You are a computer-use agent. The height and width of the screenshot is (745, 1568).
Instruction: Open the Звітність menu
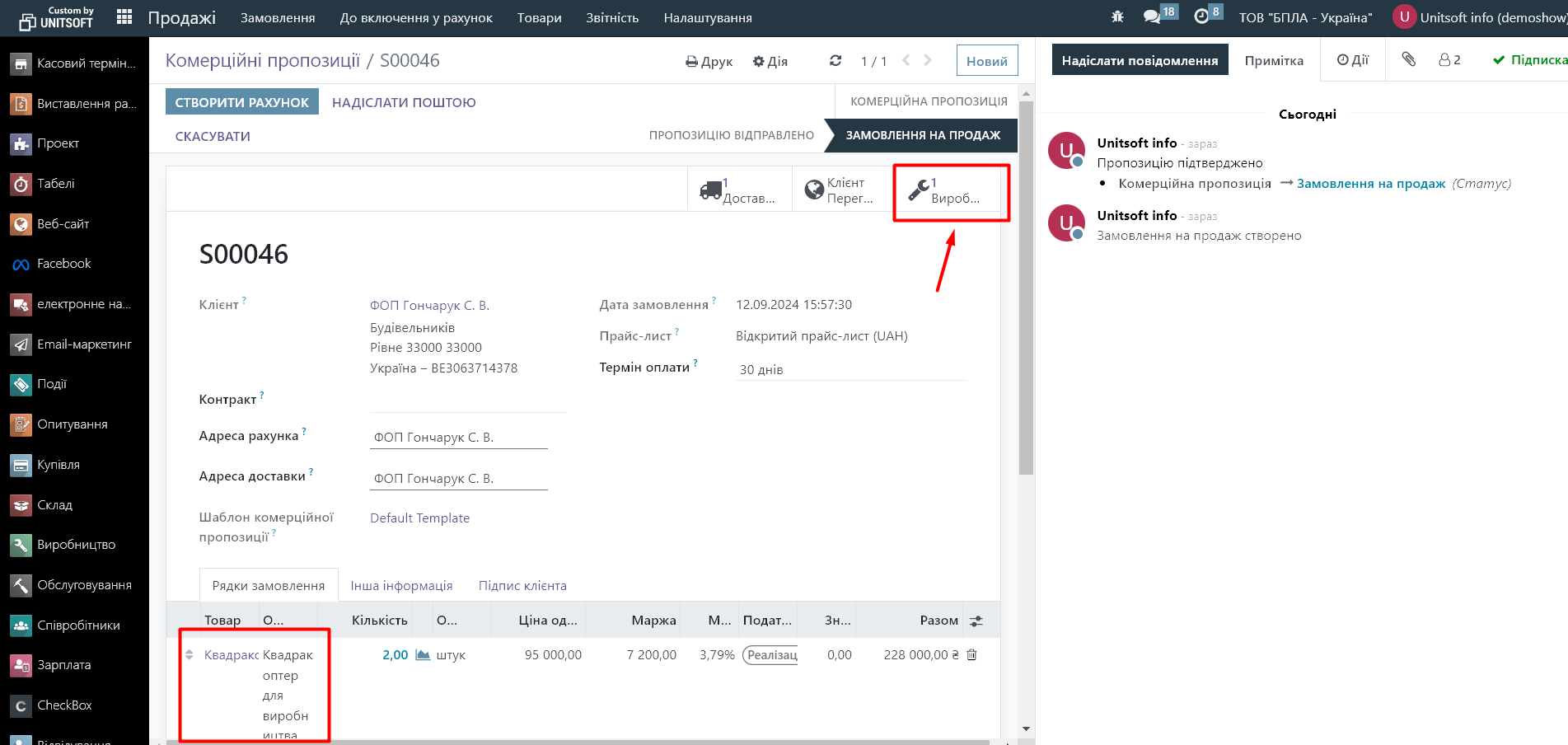pos(612,18)
